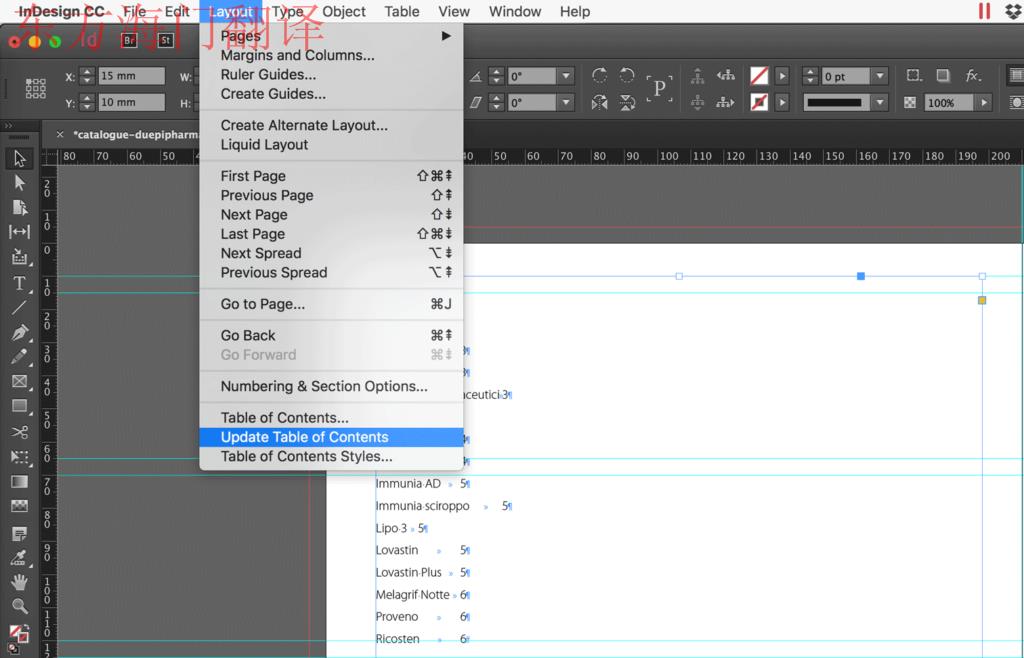The height and width of the screenshot is (658, 1024).
Task: Expand Pages submenu in Layout menu
Action: pos(446,36)
